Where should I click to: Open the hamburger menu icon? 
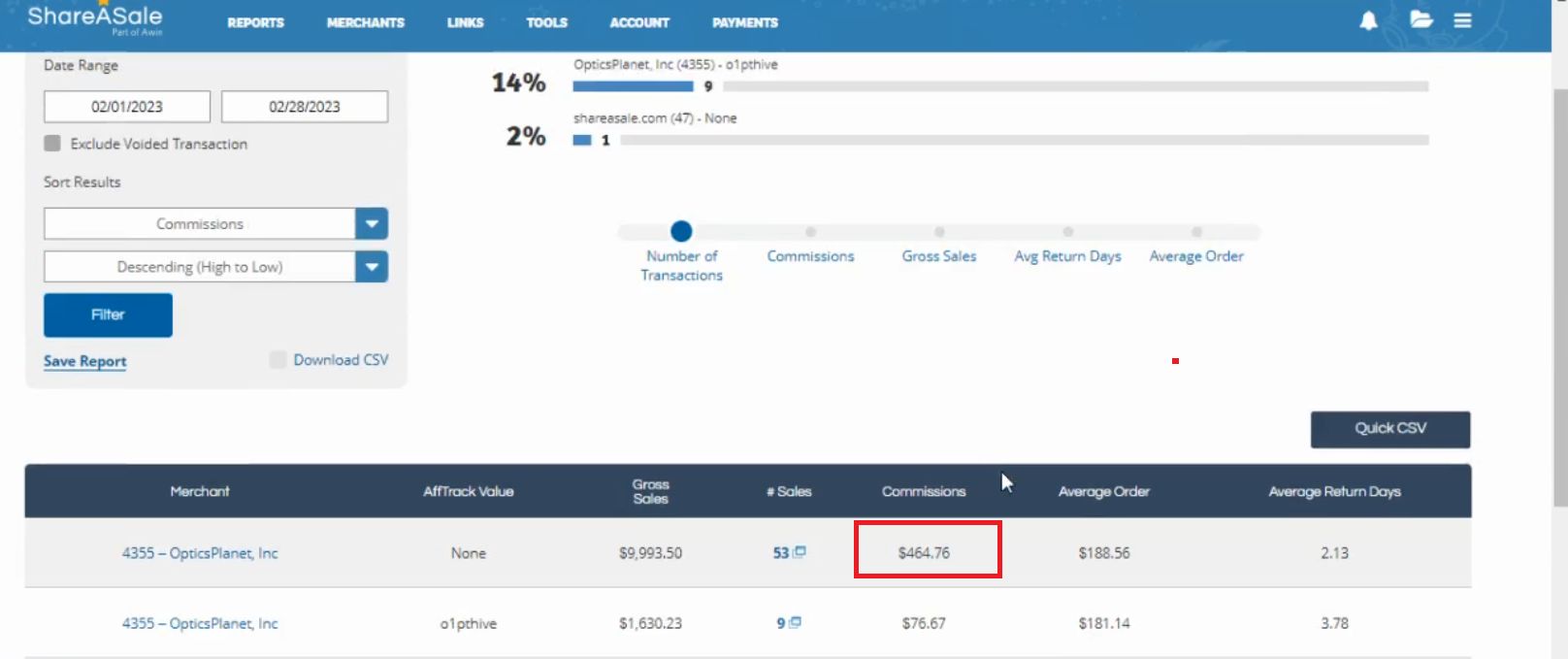pyautogui.click(x=1462, y=20)
